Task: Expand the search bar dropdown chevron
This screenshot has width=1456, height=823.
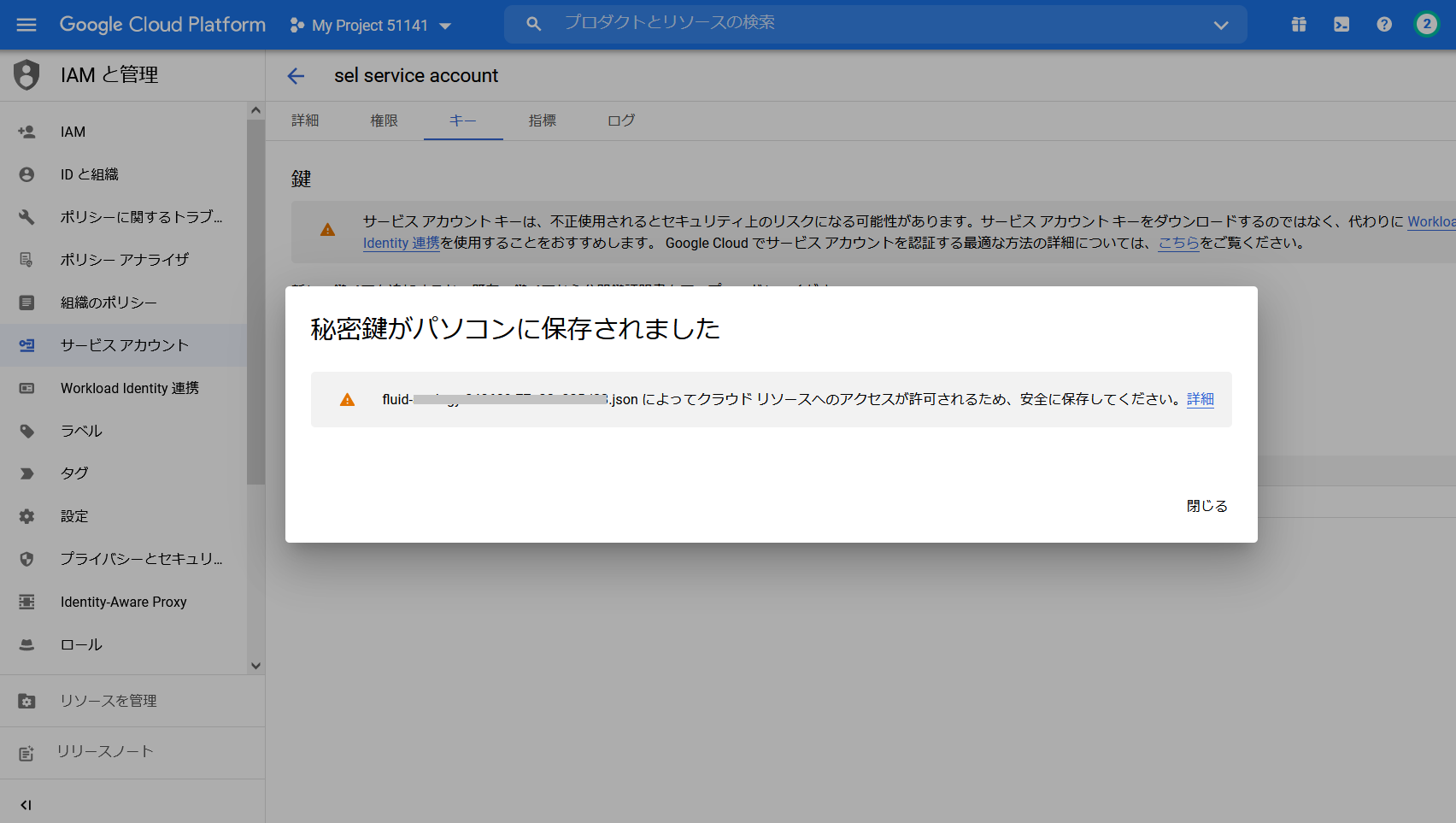Action: [1221, 25]
